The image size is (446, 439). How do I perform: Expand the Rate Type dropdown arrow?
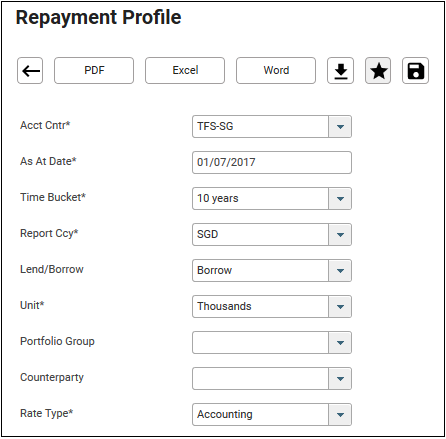[340, 415]
